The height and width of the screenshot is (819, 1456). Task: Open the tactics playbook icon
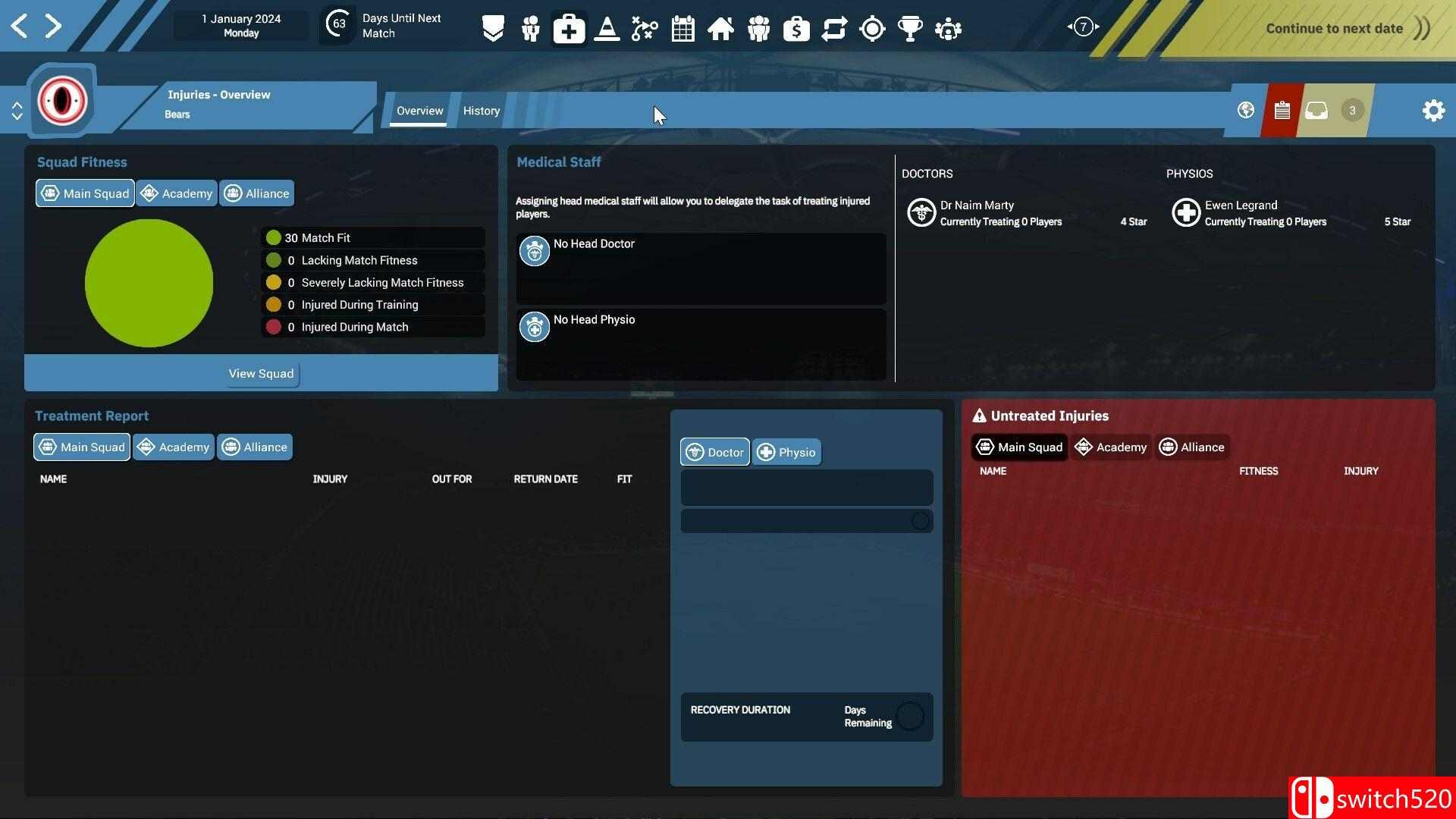[x=645, y=29]
